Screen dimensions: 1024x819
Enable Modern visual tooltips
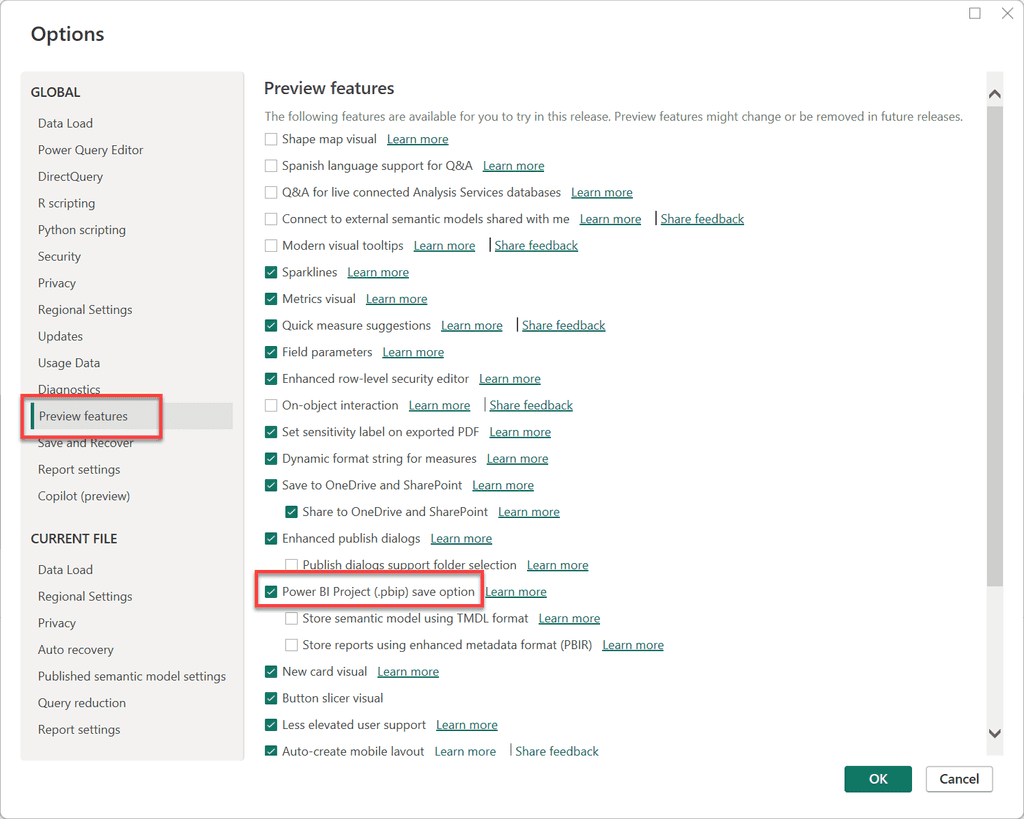270,245
